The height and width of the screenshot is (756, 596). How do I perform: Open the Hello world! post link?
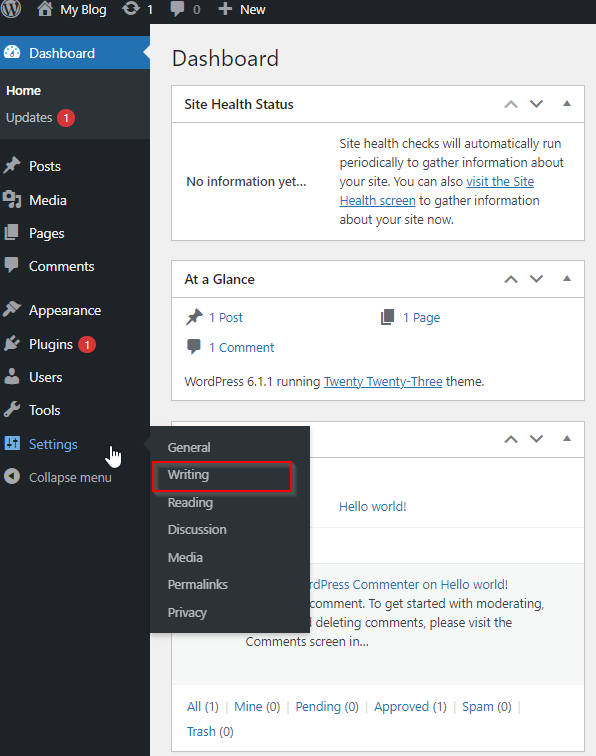[373, 507]
